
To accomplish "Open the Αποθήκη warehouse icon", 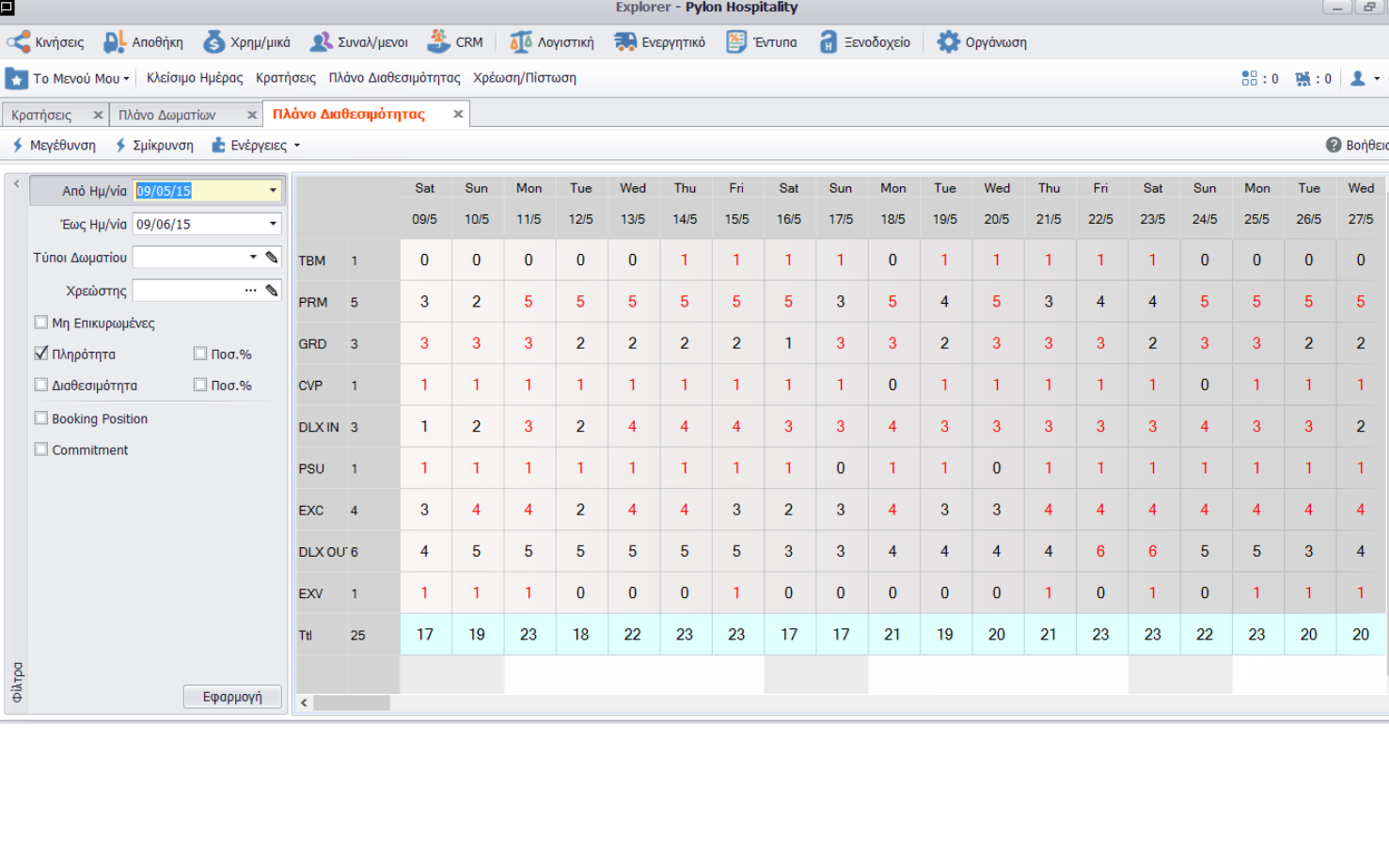I will coord(115,42).
